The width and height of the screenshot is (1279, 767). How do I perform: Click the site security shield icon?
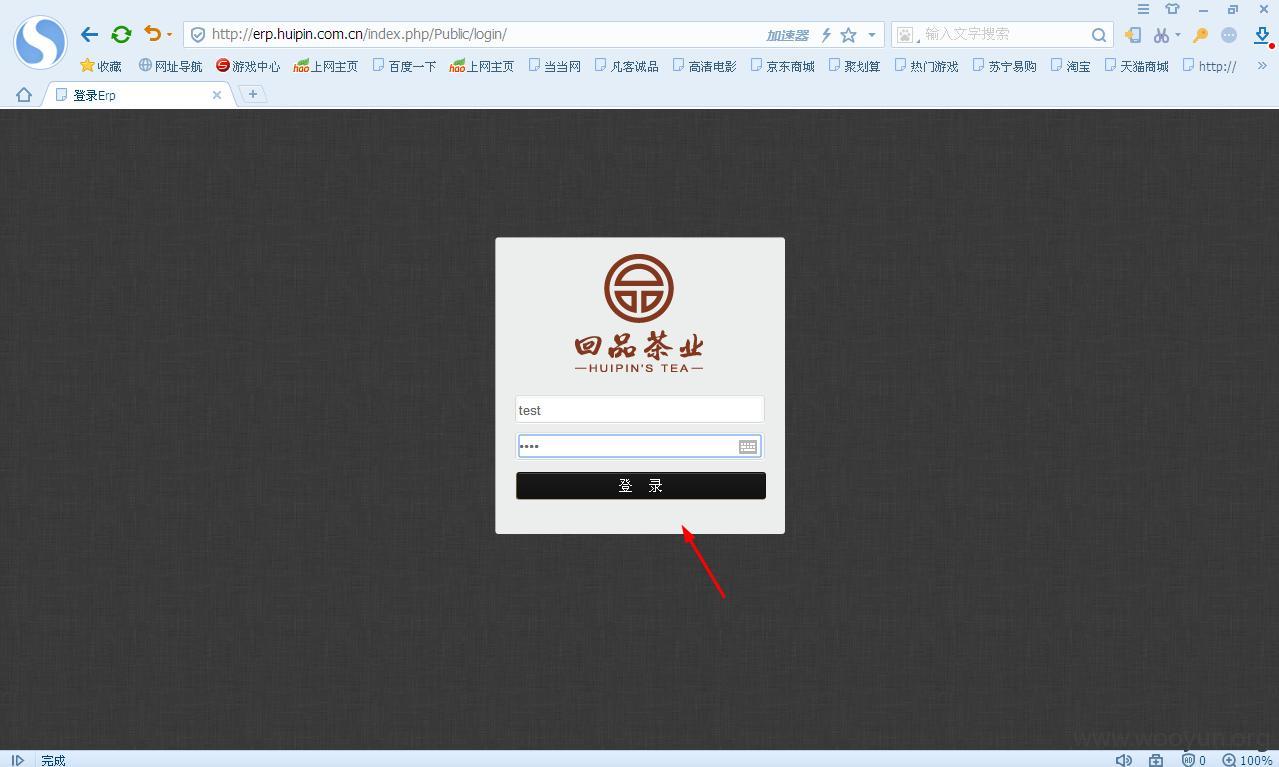click(x=198, y=34)
